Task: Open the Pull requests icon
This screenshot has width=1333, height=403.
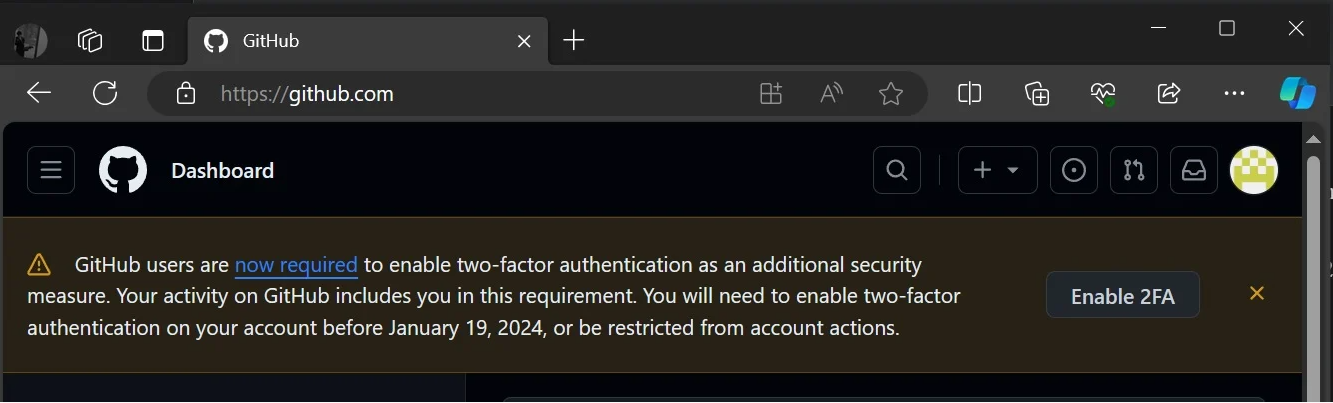Action: point(1134,170)
